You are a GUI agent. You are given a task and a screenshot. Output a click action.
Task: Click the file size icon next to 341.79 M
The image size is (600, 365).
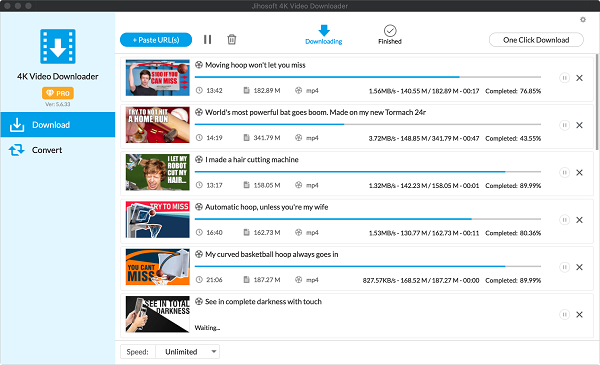click(x=247, y=138)
